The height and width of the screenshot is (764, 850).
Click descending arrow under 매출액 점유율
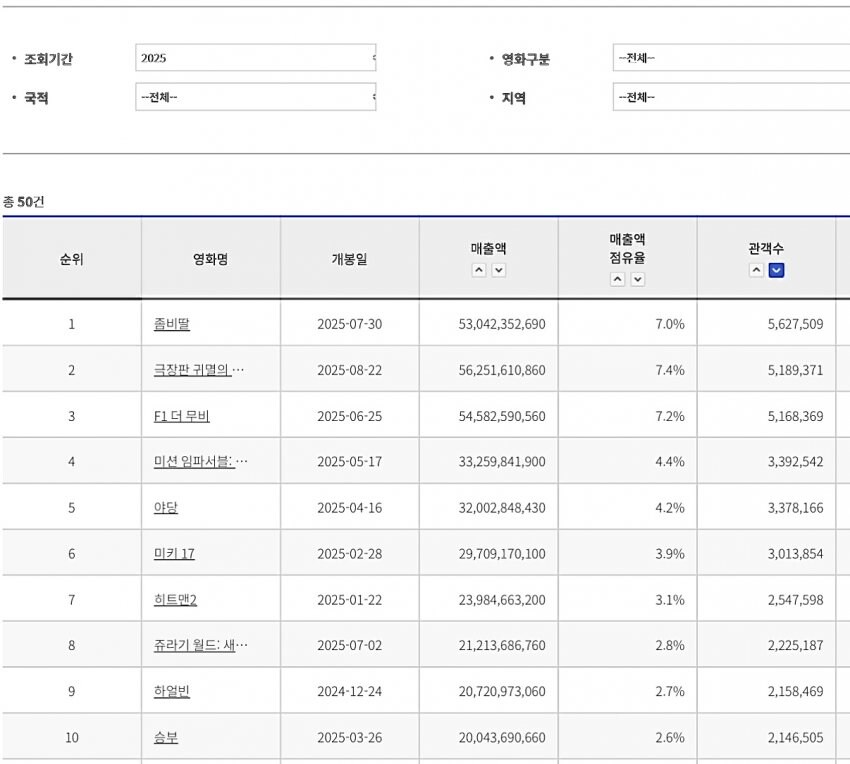point(637,280)
